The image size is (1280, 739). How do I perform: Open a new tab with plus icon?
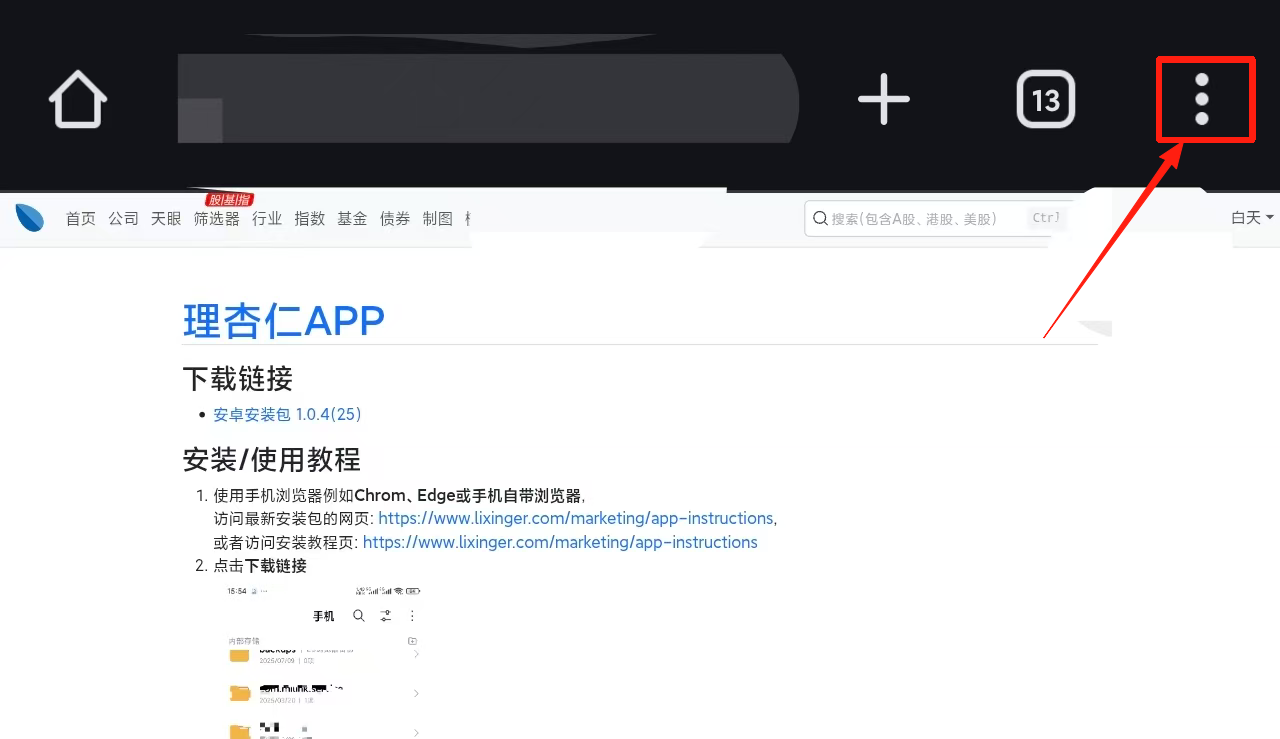coord(884,99)
